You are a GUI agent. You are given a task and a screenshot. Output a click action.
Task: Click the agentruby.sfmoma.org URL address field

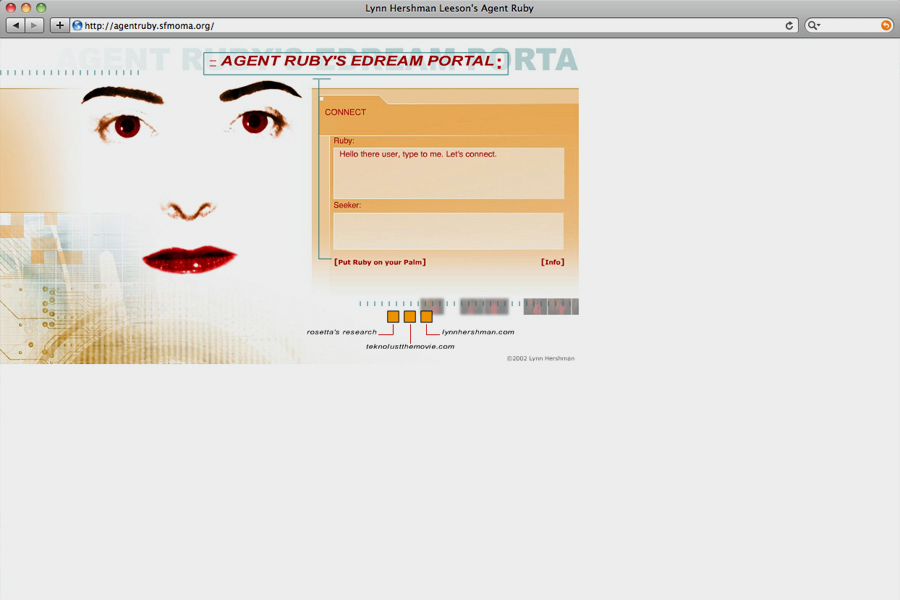430,25
